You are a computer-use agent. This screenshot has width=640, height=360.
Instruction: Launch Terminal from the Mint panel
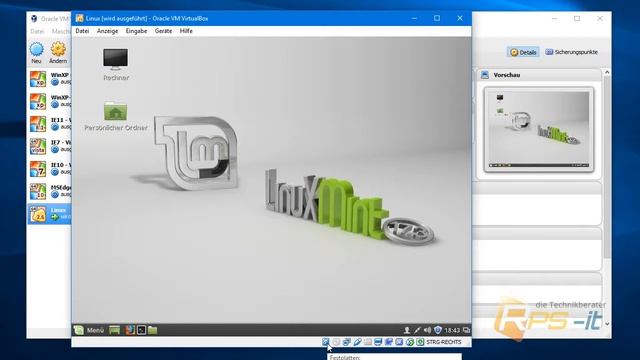pos(141,330)
